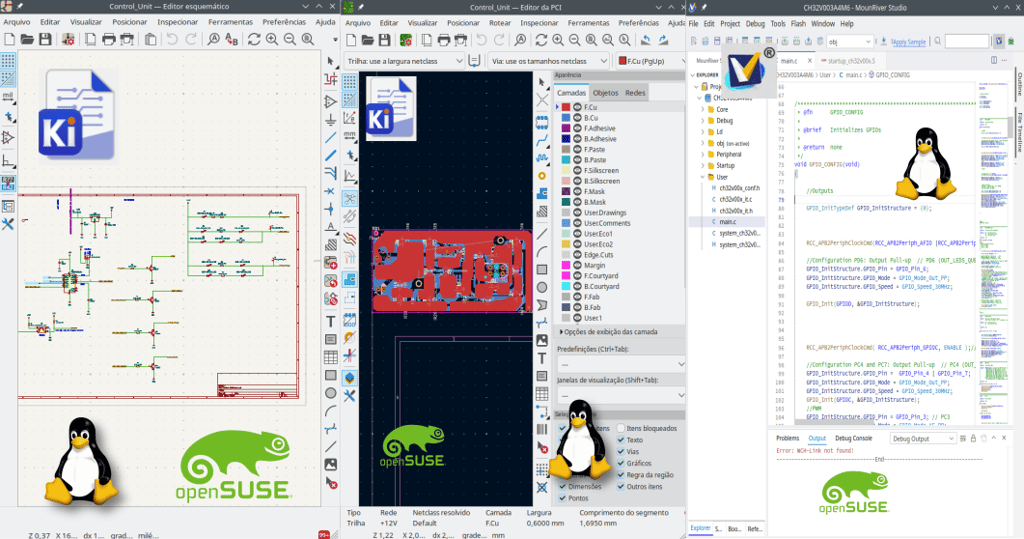The image size is (1024, 539).
Task: Open the via size dropdown
Action: pos(549,61)
